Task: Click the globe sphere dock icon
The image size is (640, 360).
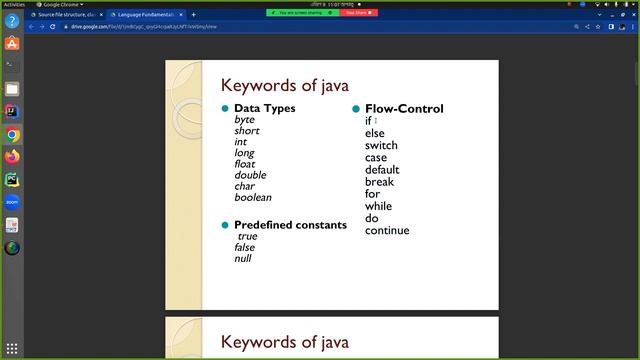Action: coord(12,248)
